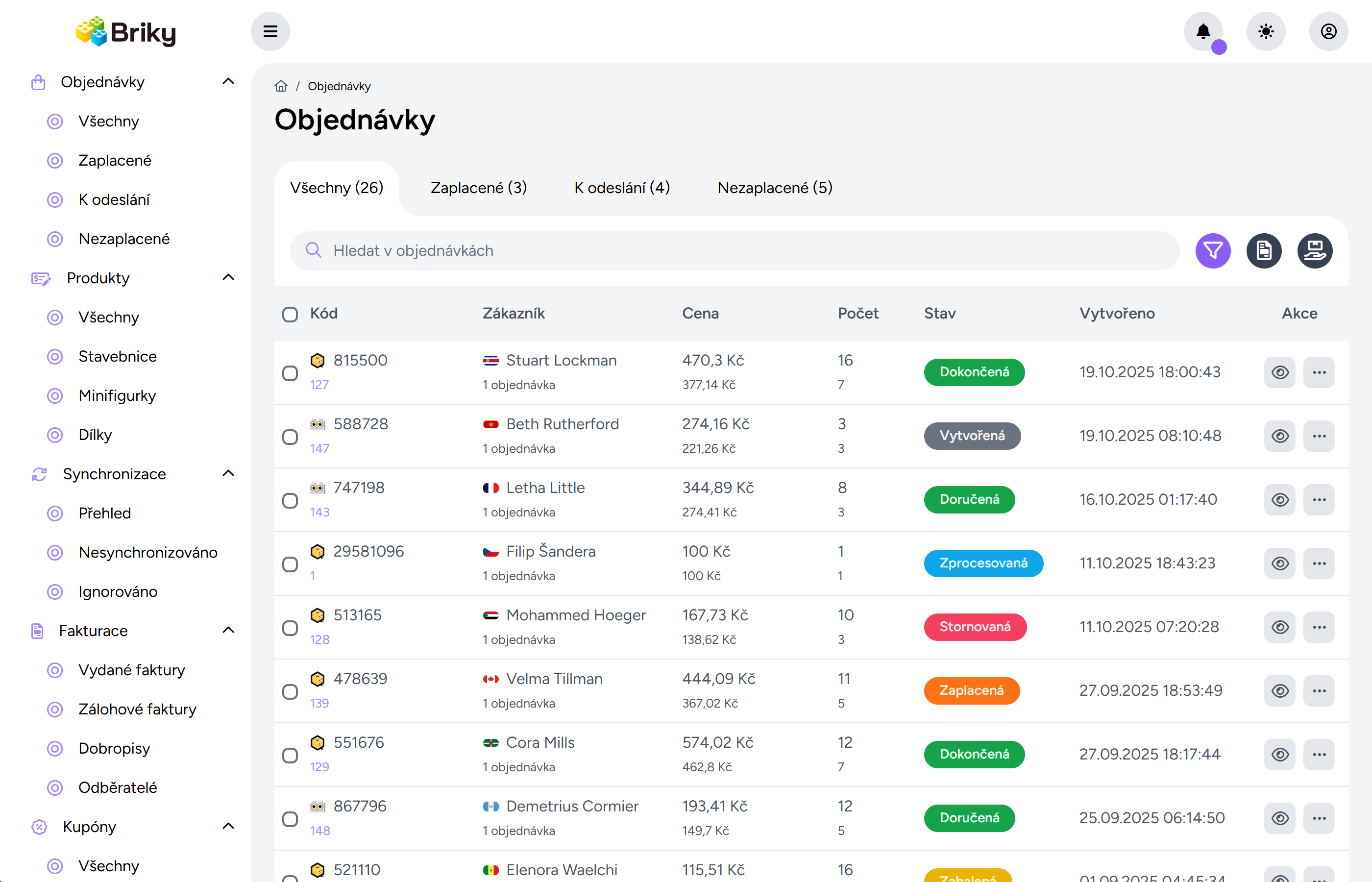View order 815500 with the eye icon

coord(1280,372)
